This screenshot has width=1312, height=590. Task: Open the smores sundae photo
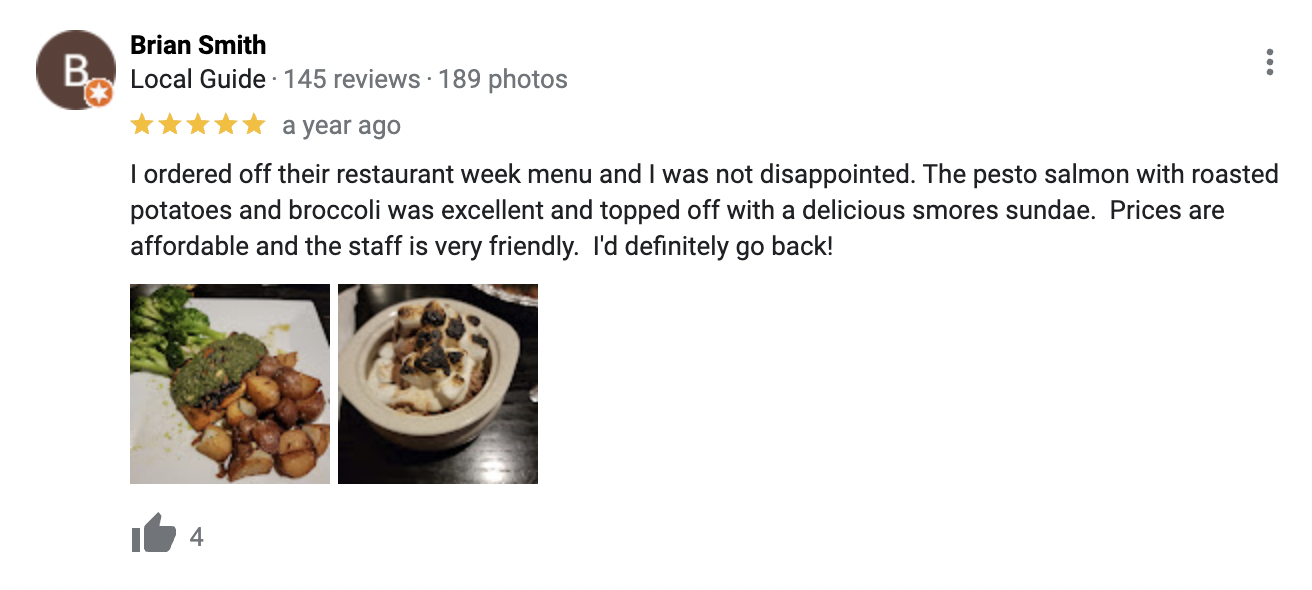(438, 384)
